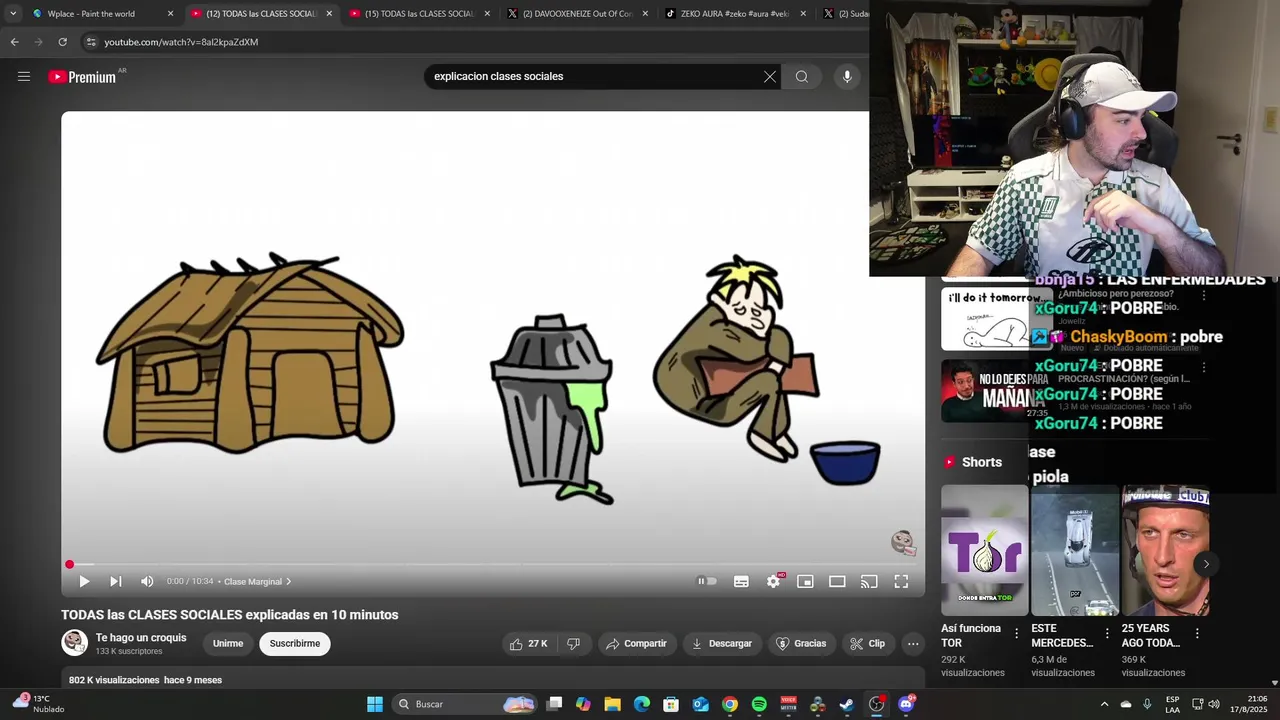
Task: Go to YouTube Premium home logo
Action: pyautogui.click(x=83, y=77)
